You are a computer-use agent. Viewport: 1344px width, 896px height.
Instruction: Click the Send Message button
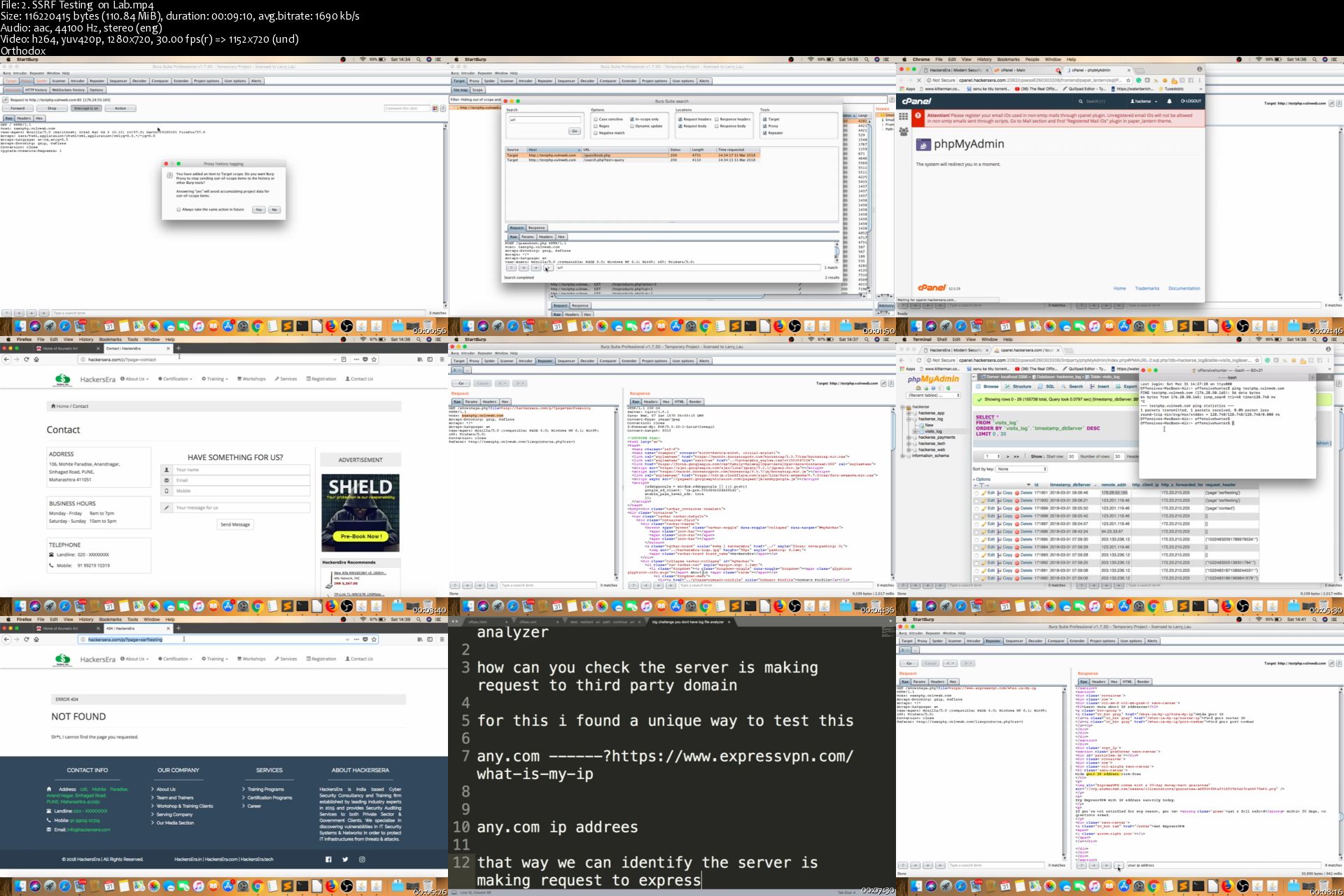coord(235,524)
